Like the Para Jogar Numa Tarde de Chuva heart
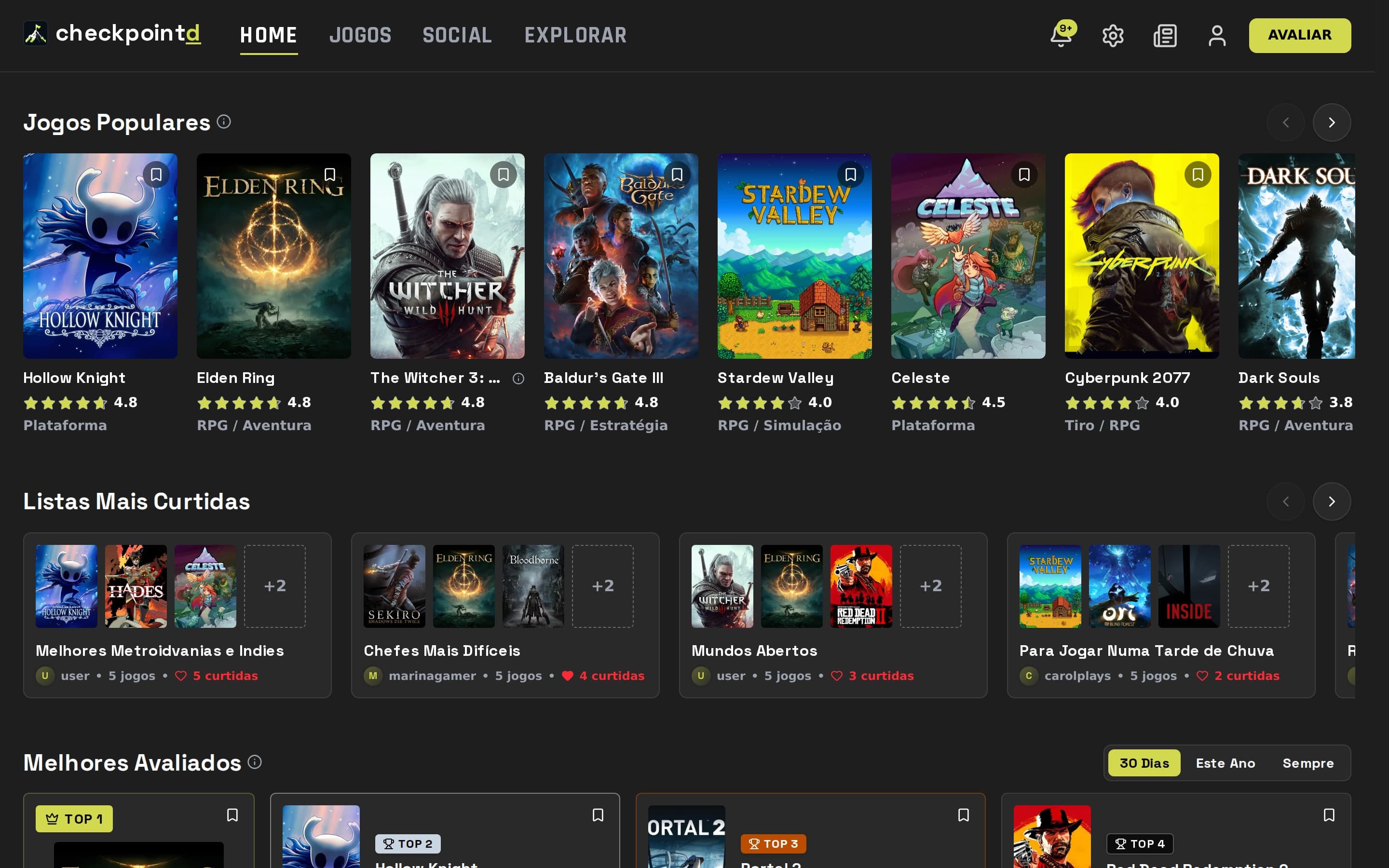The image size is (1389, 868). coord(1202,676)
